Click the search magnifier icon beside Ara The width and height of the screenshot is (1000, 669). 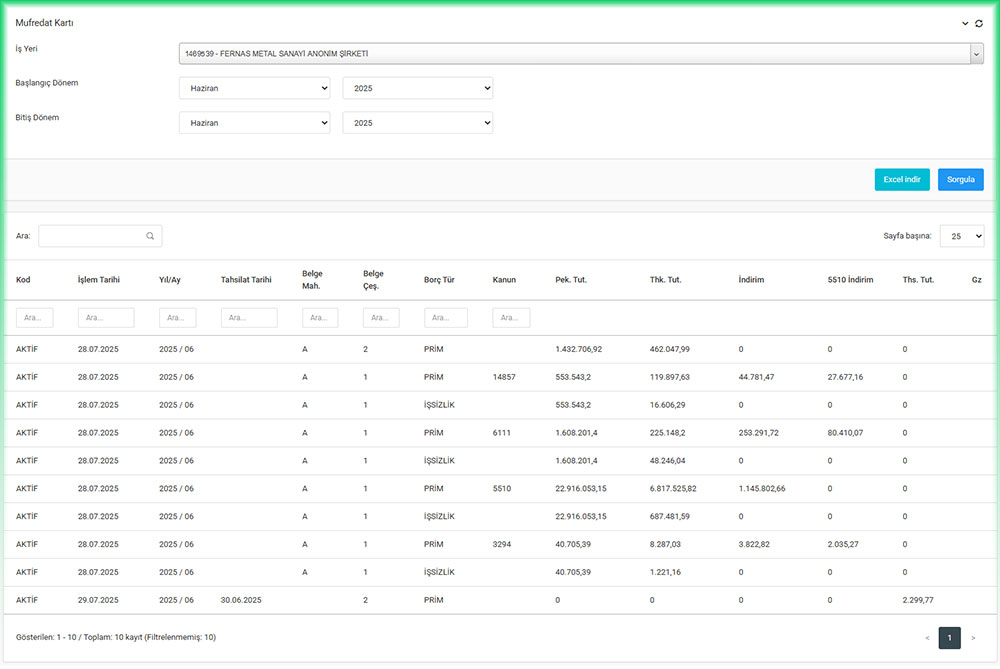click(x=150, y=236)
